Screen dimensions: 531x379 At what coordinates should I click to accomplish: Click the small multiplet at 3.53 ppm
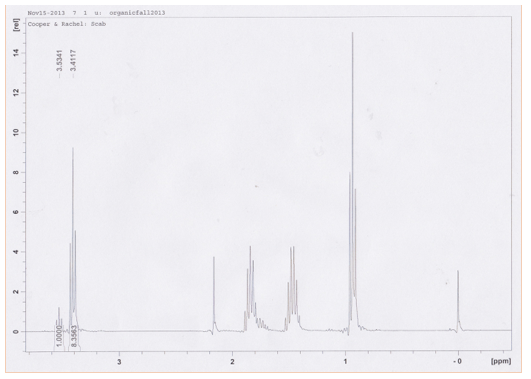59,318
